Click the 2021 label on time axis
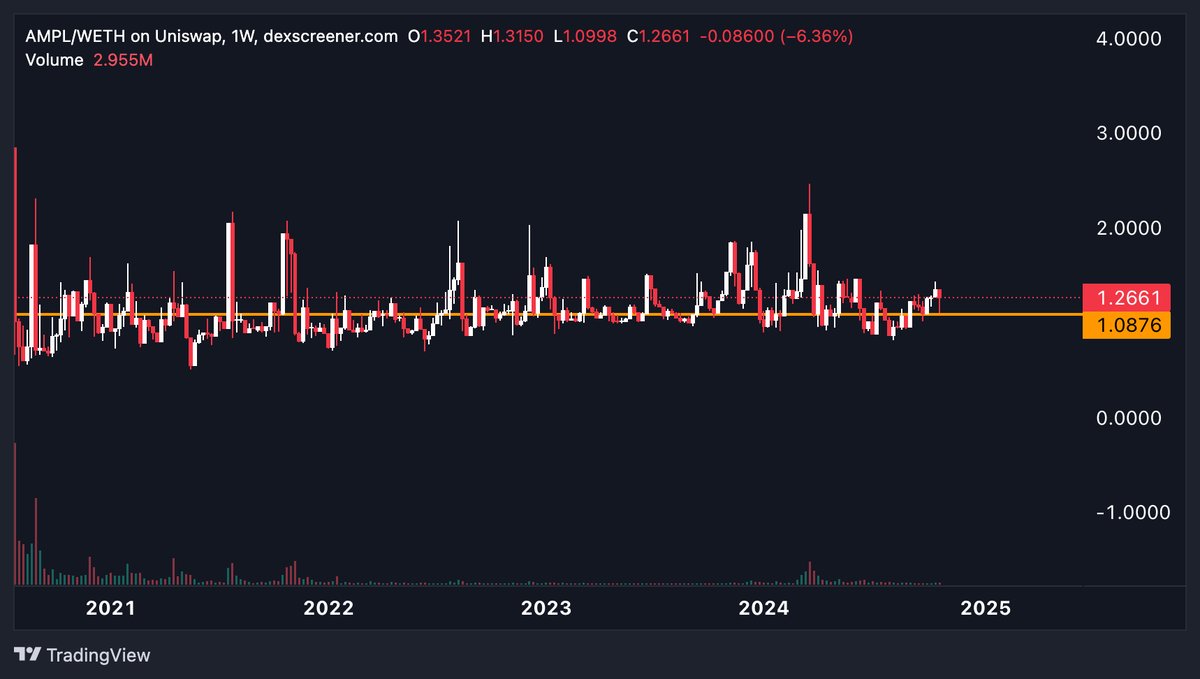1200x679 pixels. coord(110,608)
